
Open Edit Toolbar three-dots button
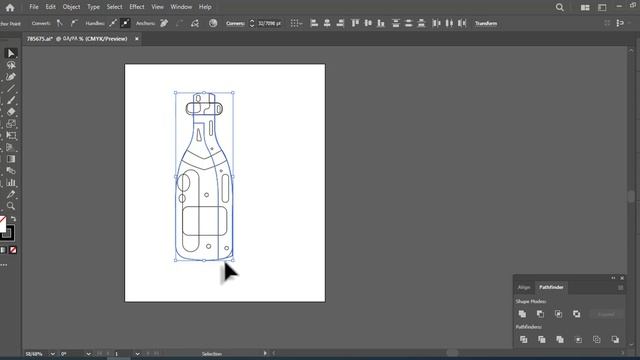coord(4,265)
